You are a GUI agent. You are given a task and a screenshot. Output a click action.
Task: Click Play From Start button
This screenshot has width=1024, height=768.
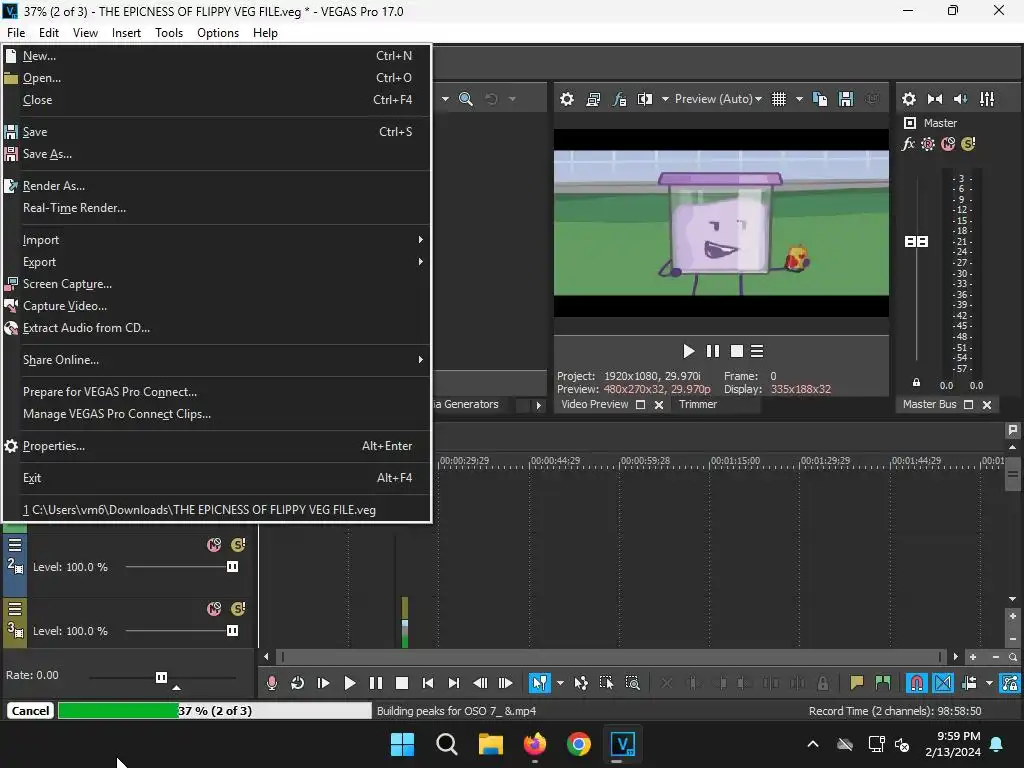(323, 683)
